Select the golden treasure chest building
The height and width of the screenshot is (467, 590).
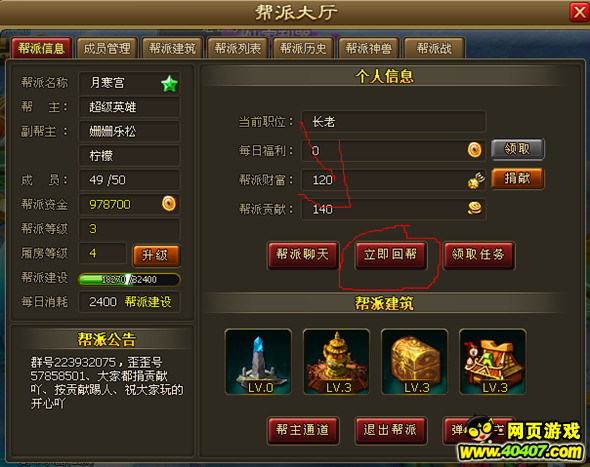point(415,362)
